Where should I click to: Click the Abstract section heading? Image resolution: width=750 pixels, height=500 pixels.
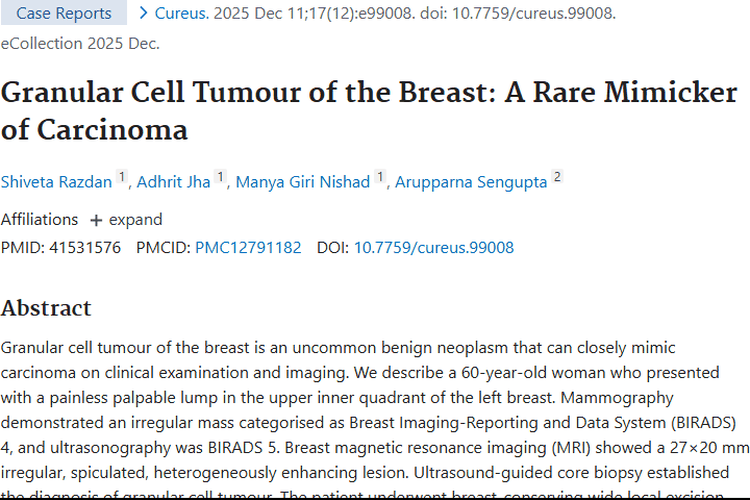tap(46, 307)
